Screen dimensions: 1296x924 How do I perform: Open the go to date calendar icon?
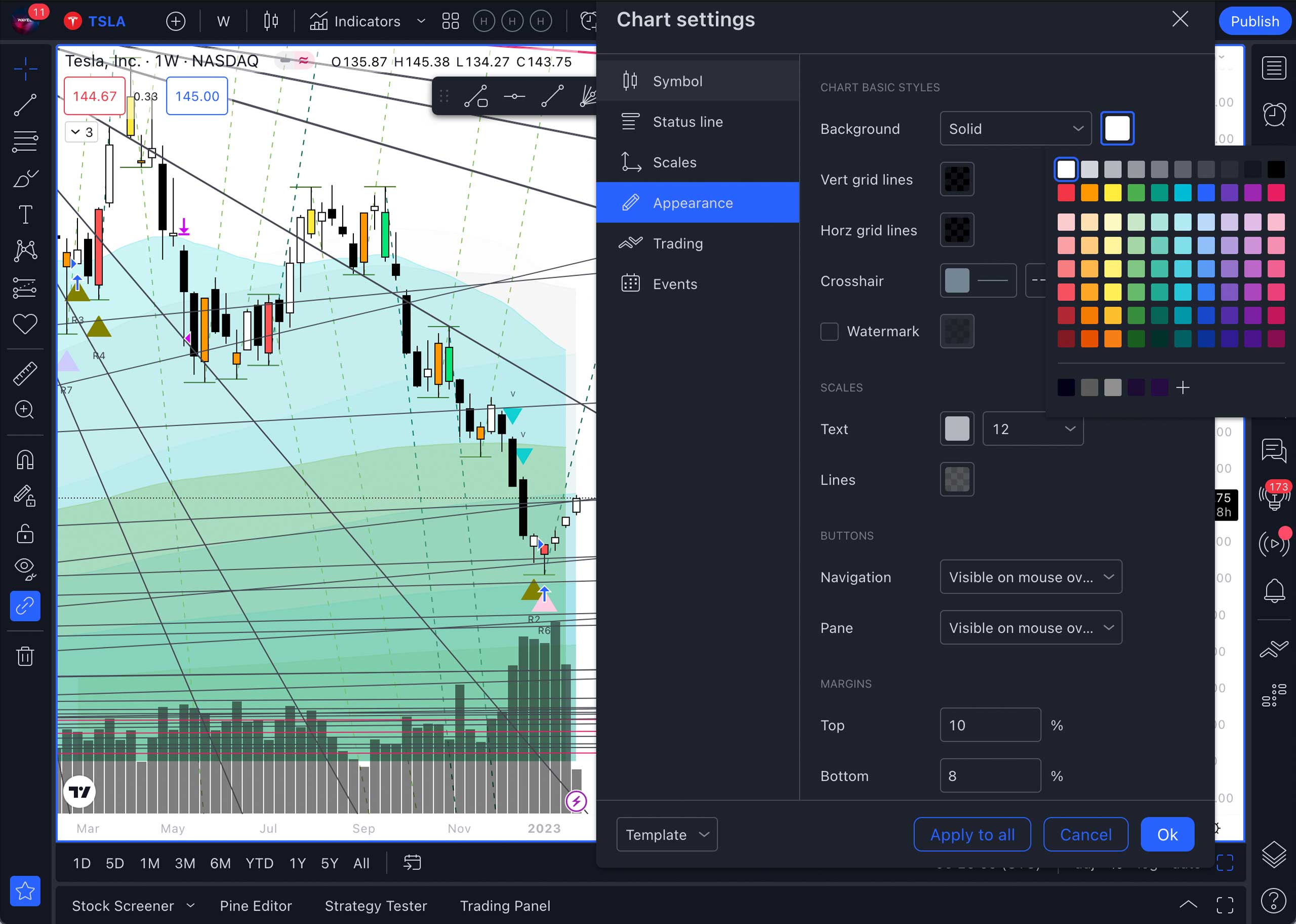[x=412, y=863]
